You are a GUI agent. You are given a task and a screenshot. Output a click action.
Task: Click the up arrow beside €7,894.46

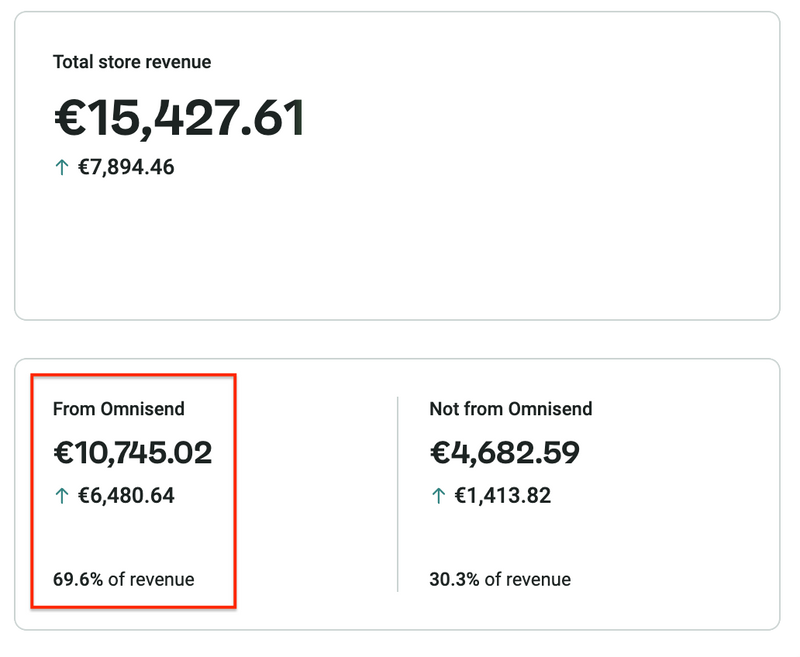point(61,168)
